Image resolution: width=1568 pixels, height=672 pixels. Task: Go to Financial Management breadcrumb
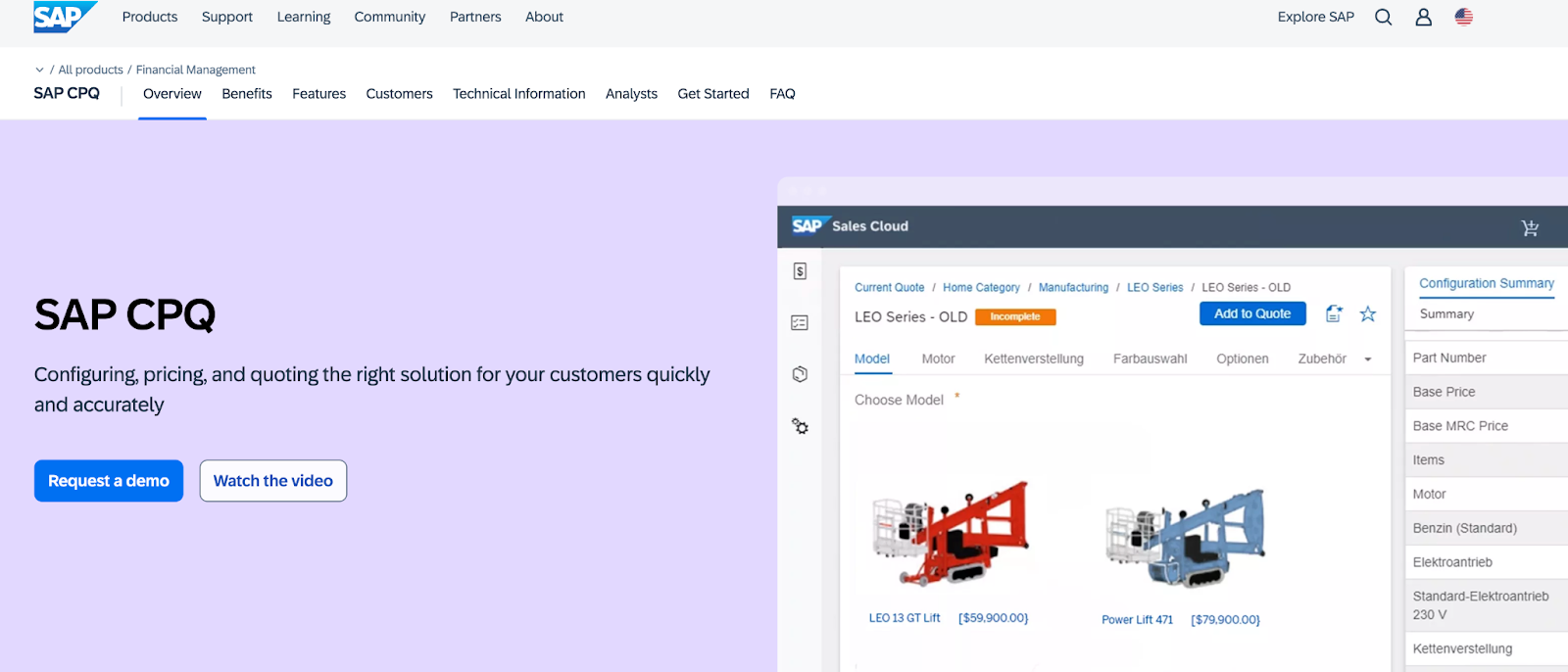click(195, 70)
